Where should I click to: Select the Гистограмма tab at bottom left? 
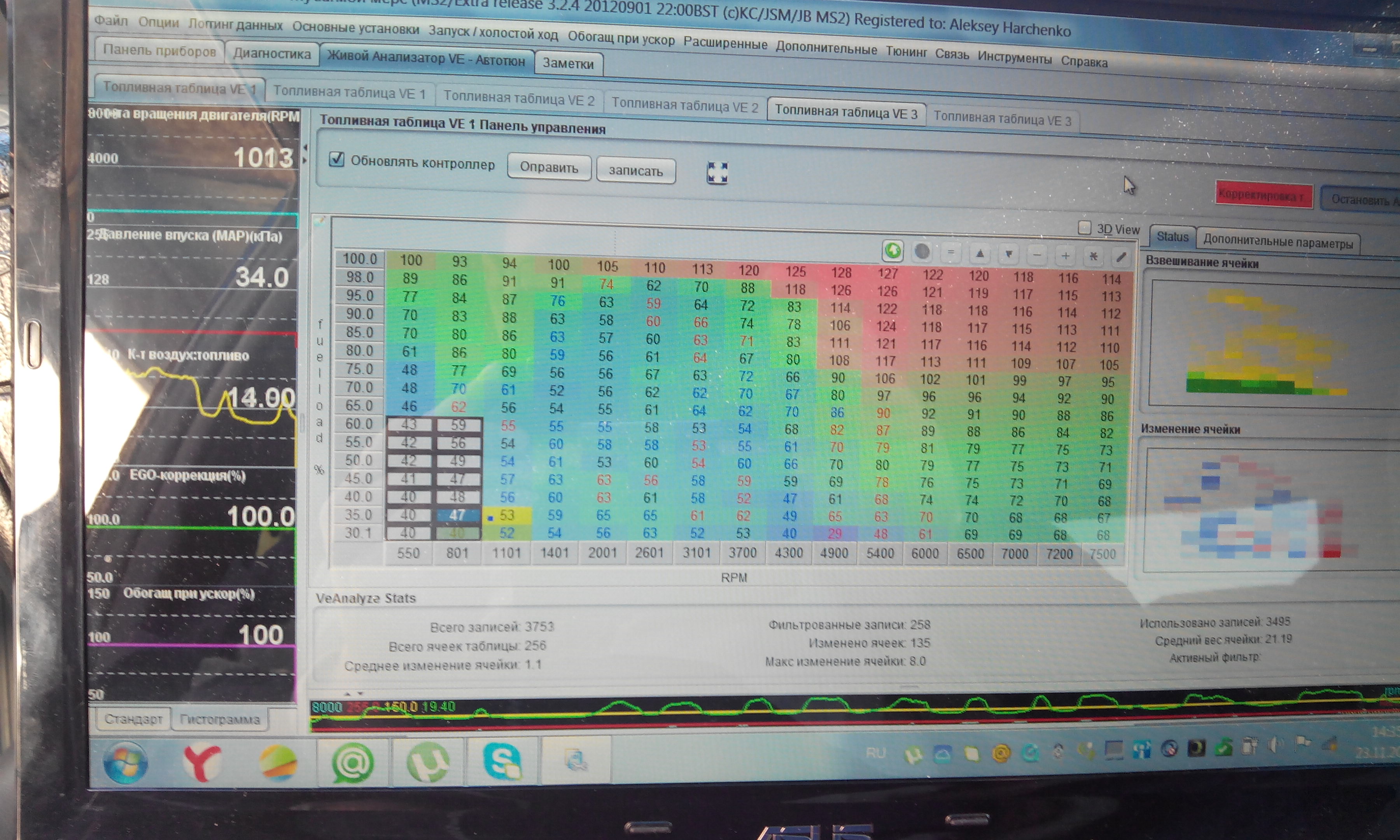pyautogui.click(x=220, y=719)
